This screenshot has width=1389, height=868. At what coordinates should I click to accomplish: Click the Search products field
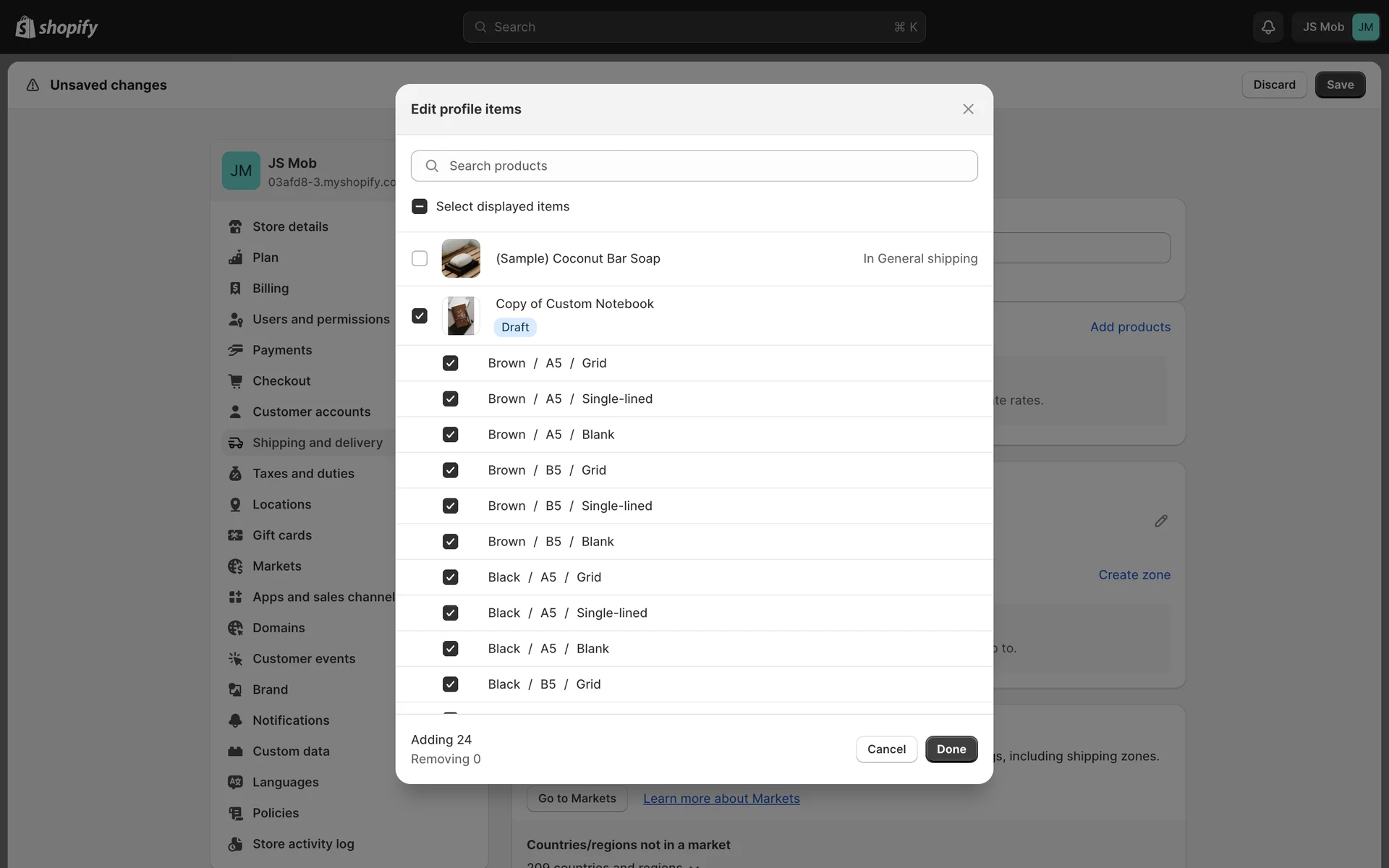[694, 166]
